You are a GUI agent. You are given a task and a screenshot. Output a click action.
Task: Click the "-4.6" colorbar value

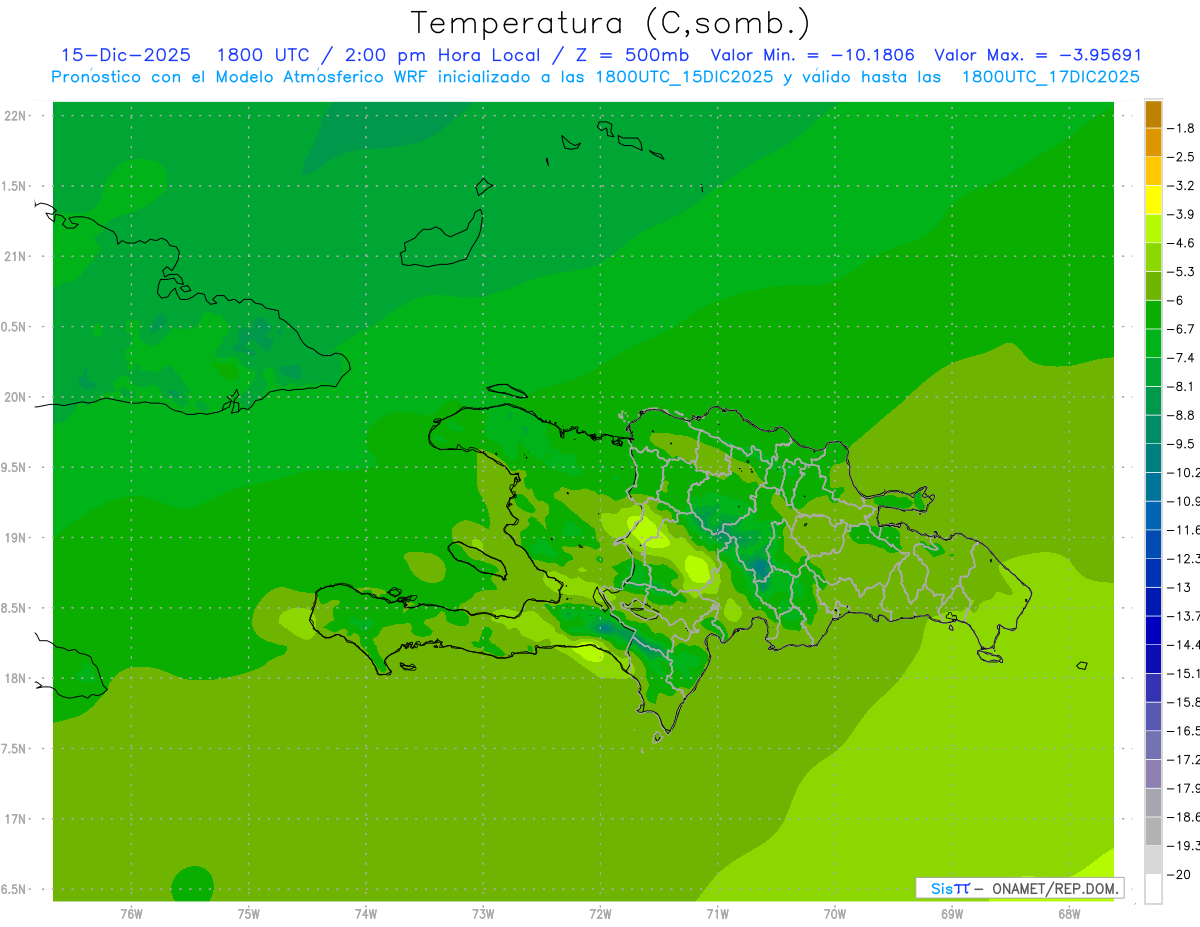pos(1180,243)
